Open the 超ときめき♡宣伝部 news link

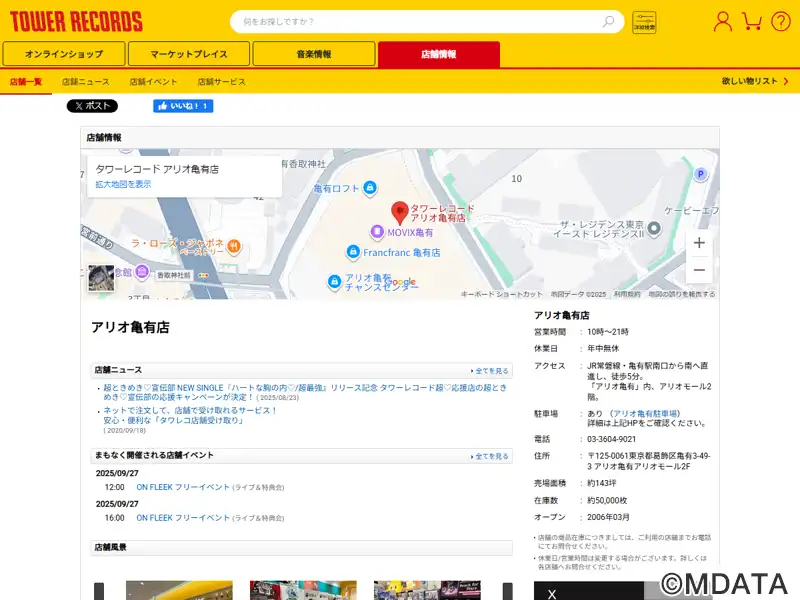pyautogui.click(x=305, y=392)
